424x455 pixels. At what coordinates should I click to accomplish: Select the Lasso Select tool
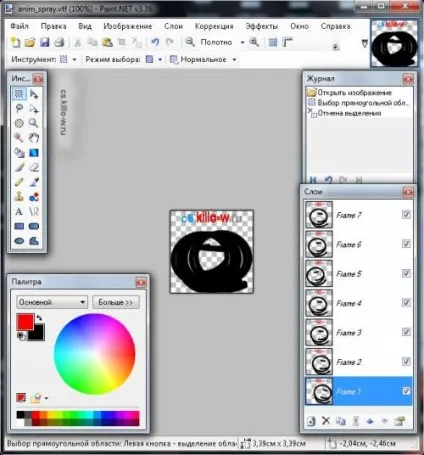coord(19,109)
